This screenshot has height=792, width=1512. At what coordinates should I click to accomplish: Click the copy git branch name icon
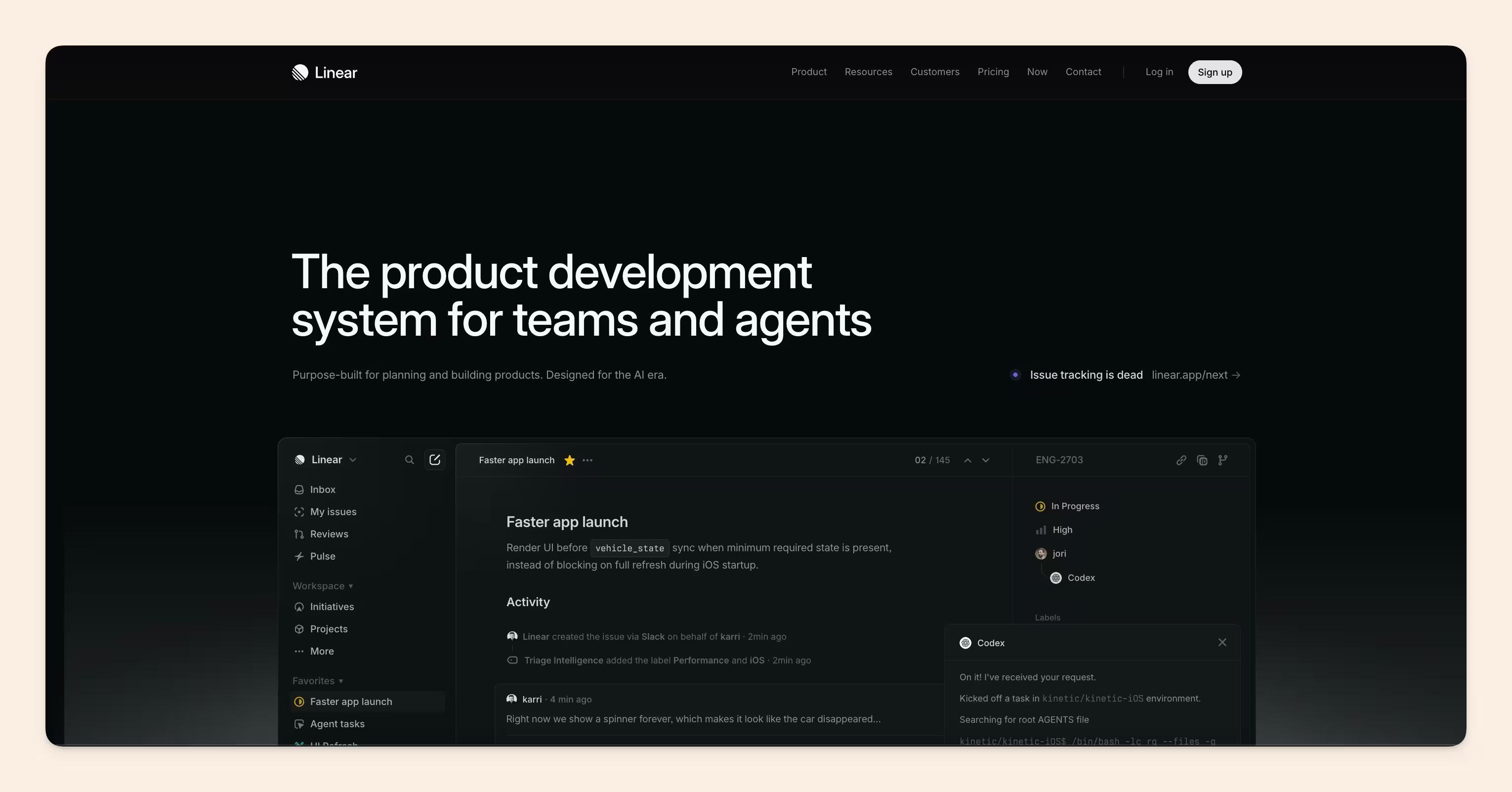tap(1222, 460)
